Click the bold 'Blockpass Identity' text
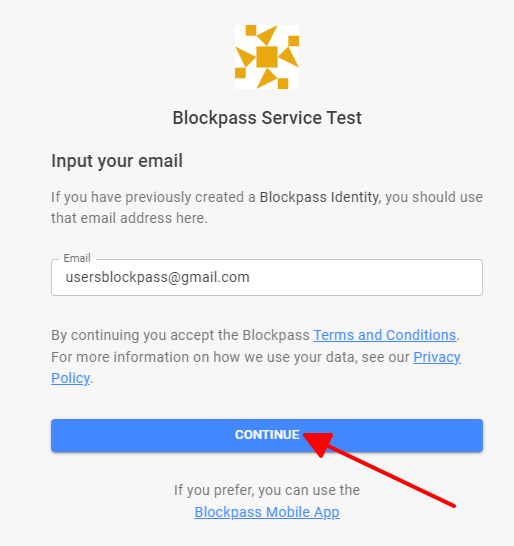The image size is (514, 546). pyautogui.click(x=319, y=197)
